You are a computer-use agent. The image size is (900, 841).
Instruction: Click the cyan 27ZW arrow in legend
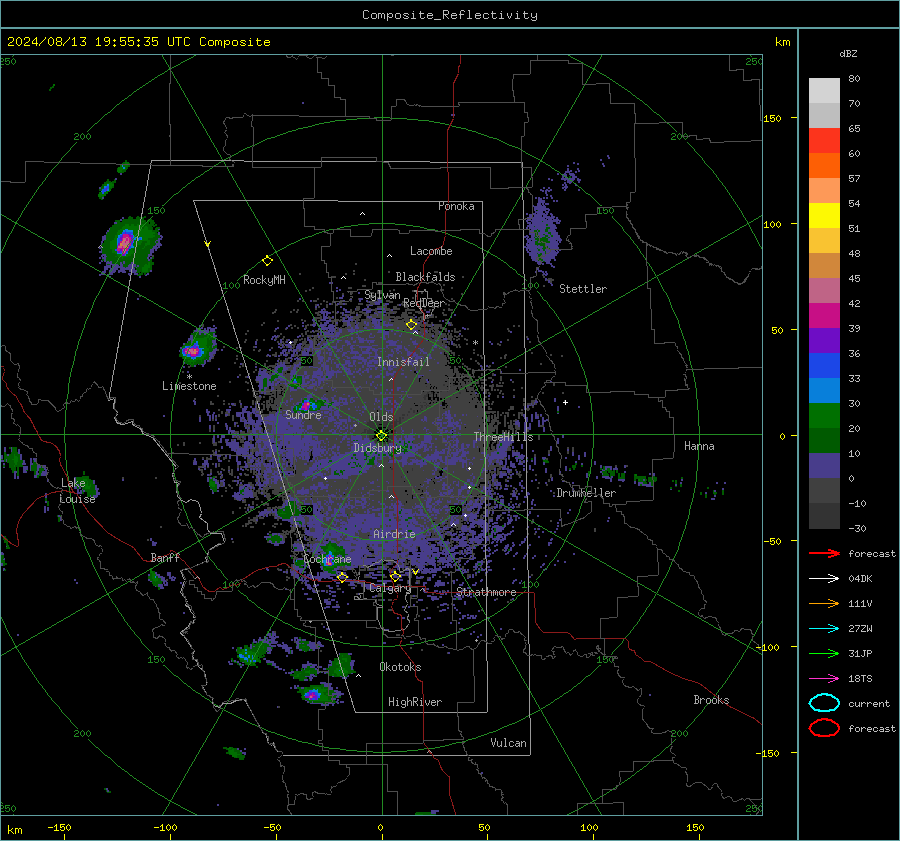click(824, 628)
